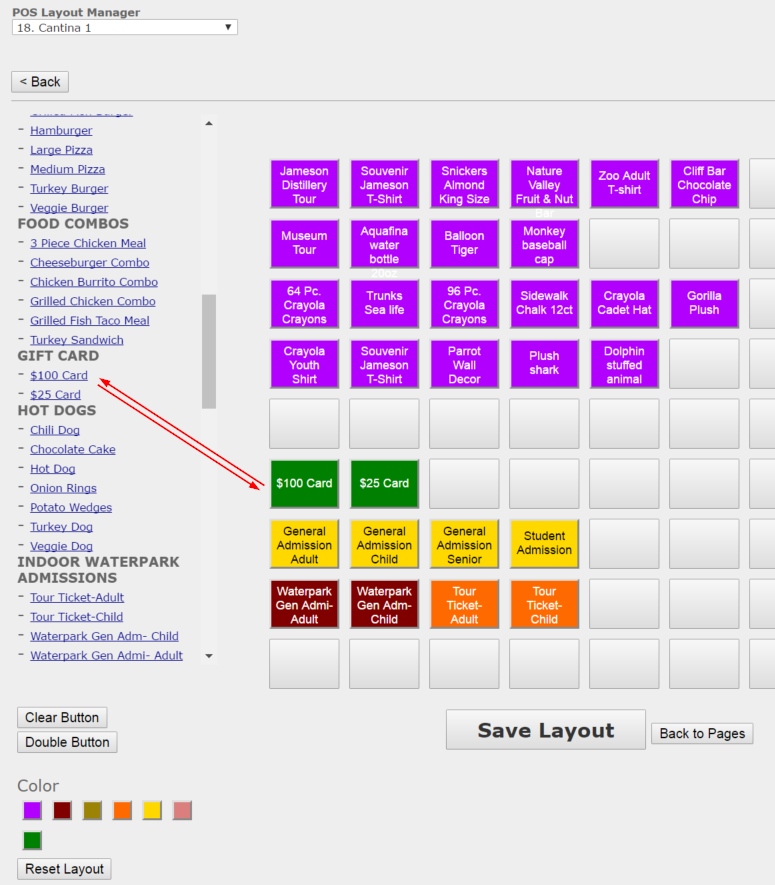Image resolution: width=775 pixels, height=885 pixels.
Task: Choose the Potato Wedges link
Action: 71,507
